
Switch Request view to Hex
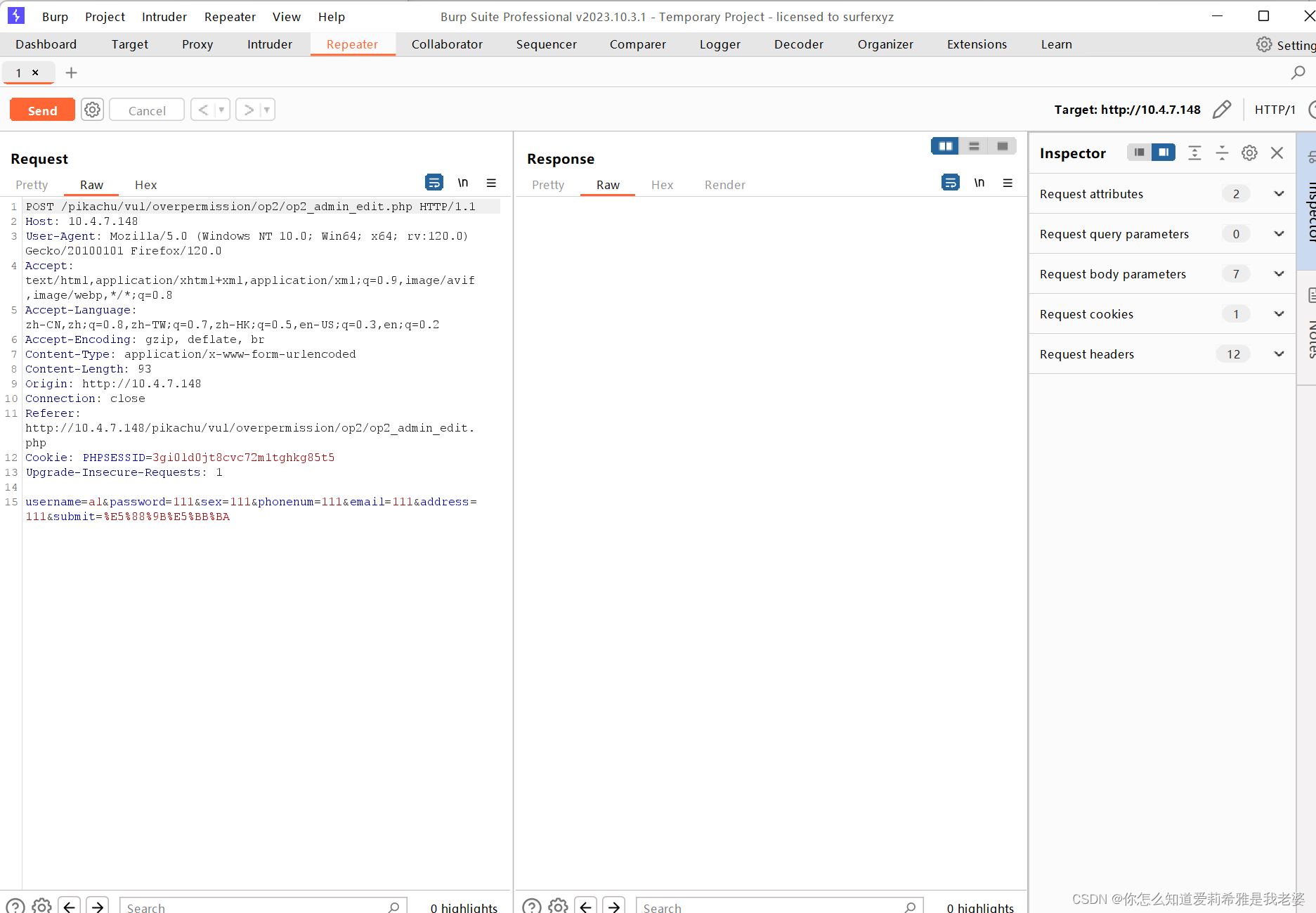[x=145, y=185]
